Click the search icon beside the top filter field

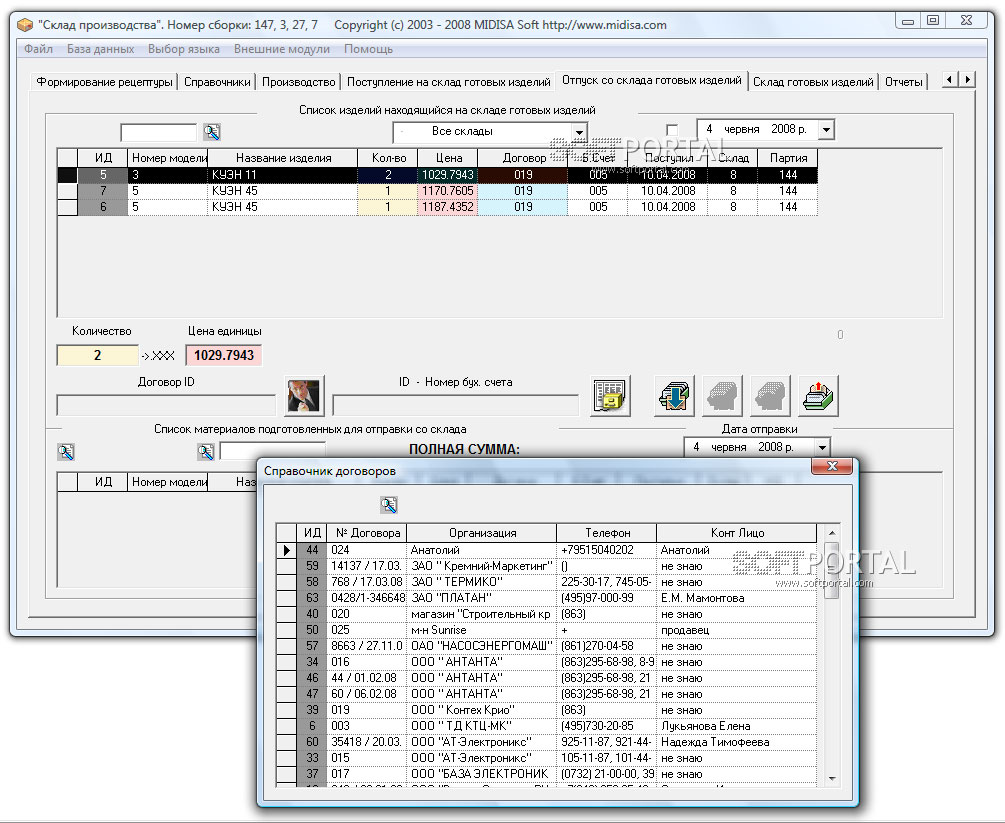[212, 132]
